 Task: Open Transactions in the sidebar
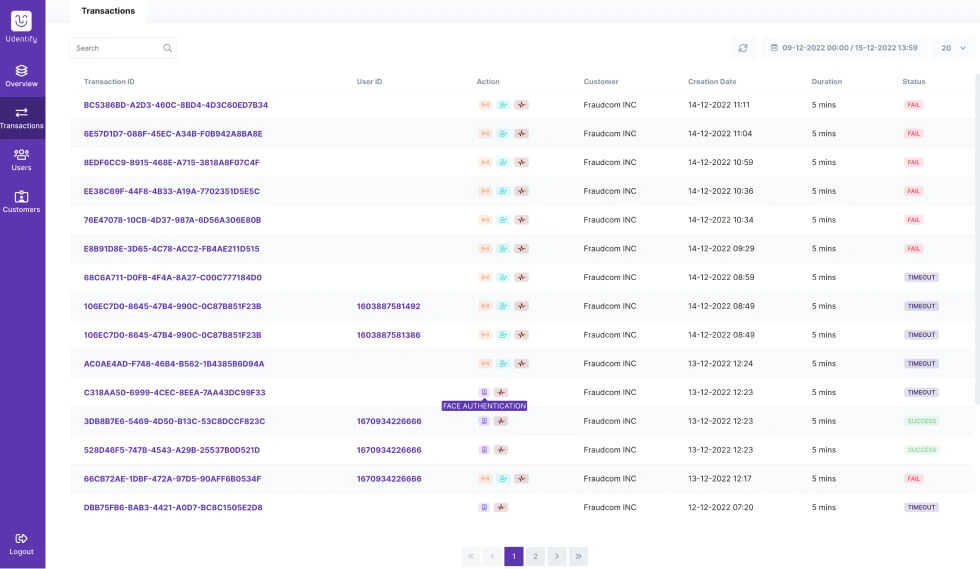(21, 118)
